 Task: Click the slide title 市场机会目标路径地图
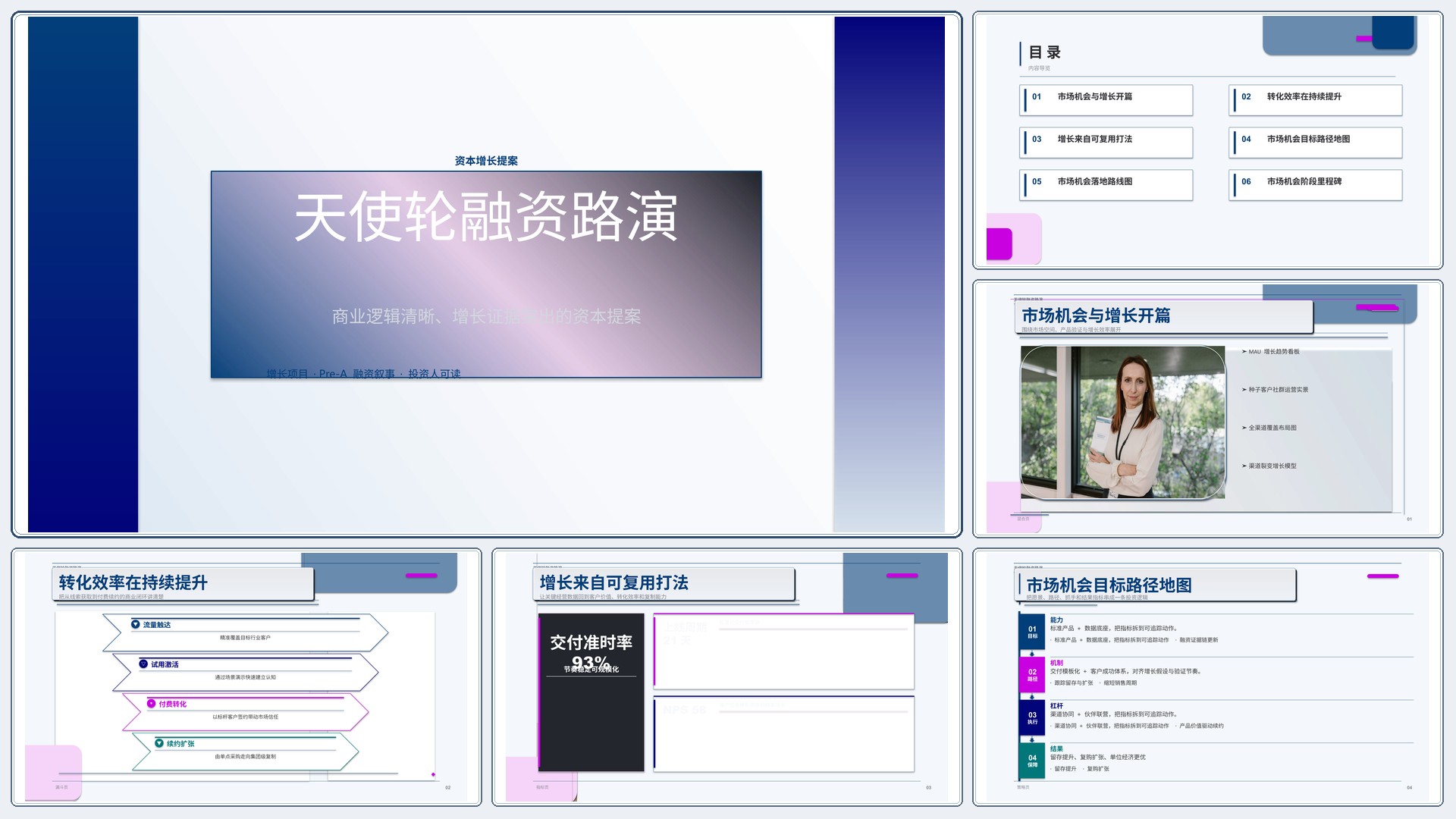coord(1109,585)
